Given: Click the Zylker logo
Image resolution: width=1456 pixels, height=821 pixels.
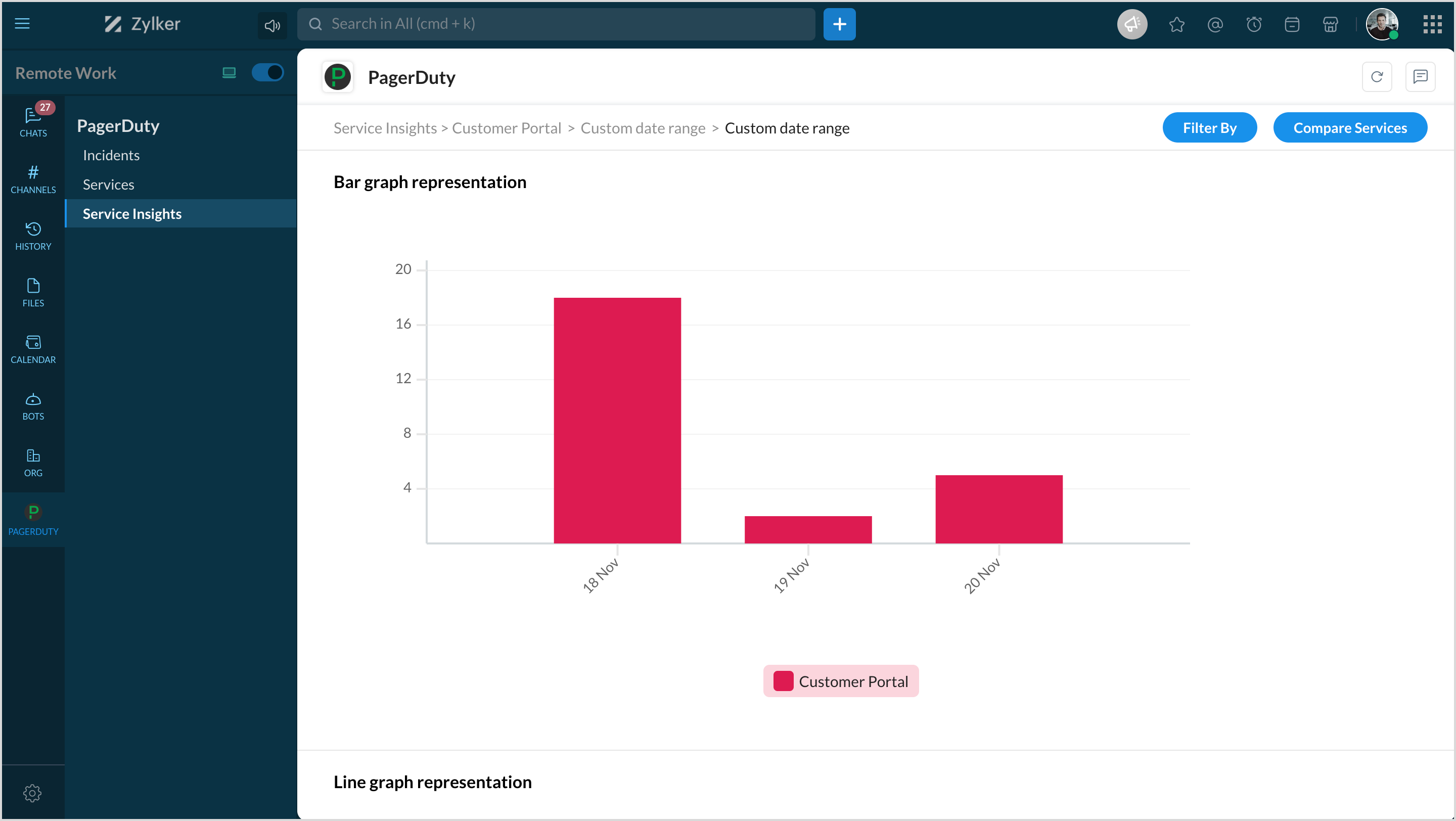Looking at the screenshot, I should 142,24.
